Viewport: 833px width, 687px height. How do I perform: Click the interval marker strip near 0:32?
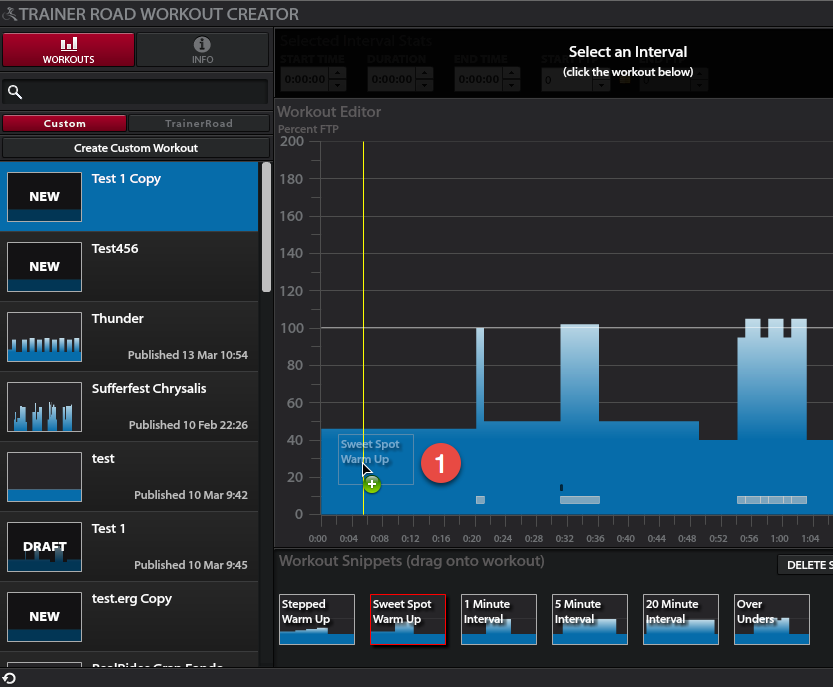pos(580,500)
